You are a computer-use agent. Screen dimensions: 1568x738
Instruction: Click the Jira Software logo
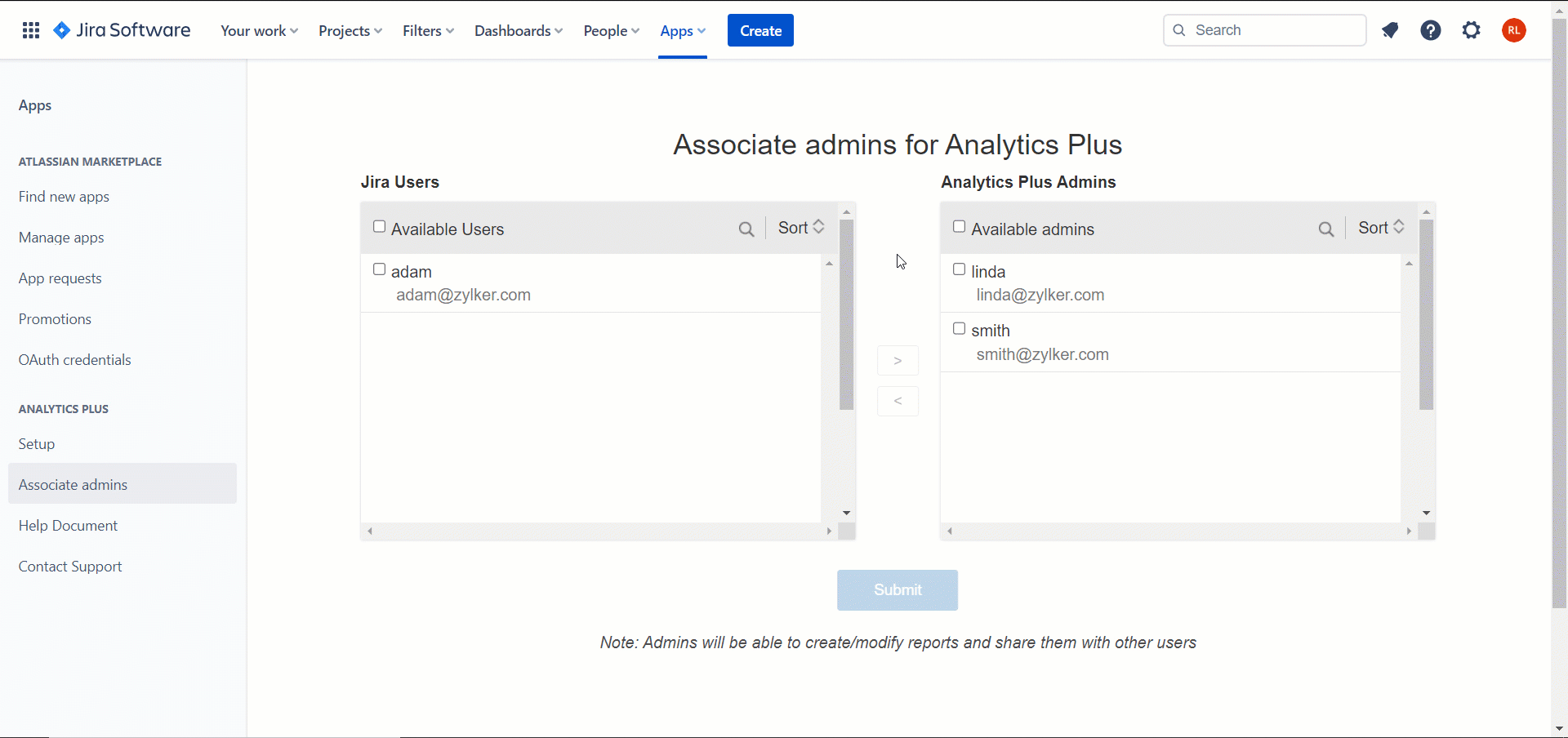click(122, 30)
